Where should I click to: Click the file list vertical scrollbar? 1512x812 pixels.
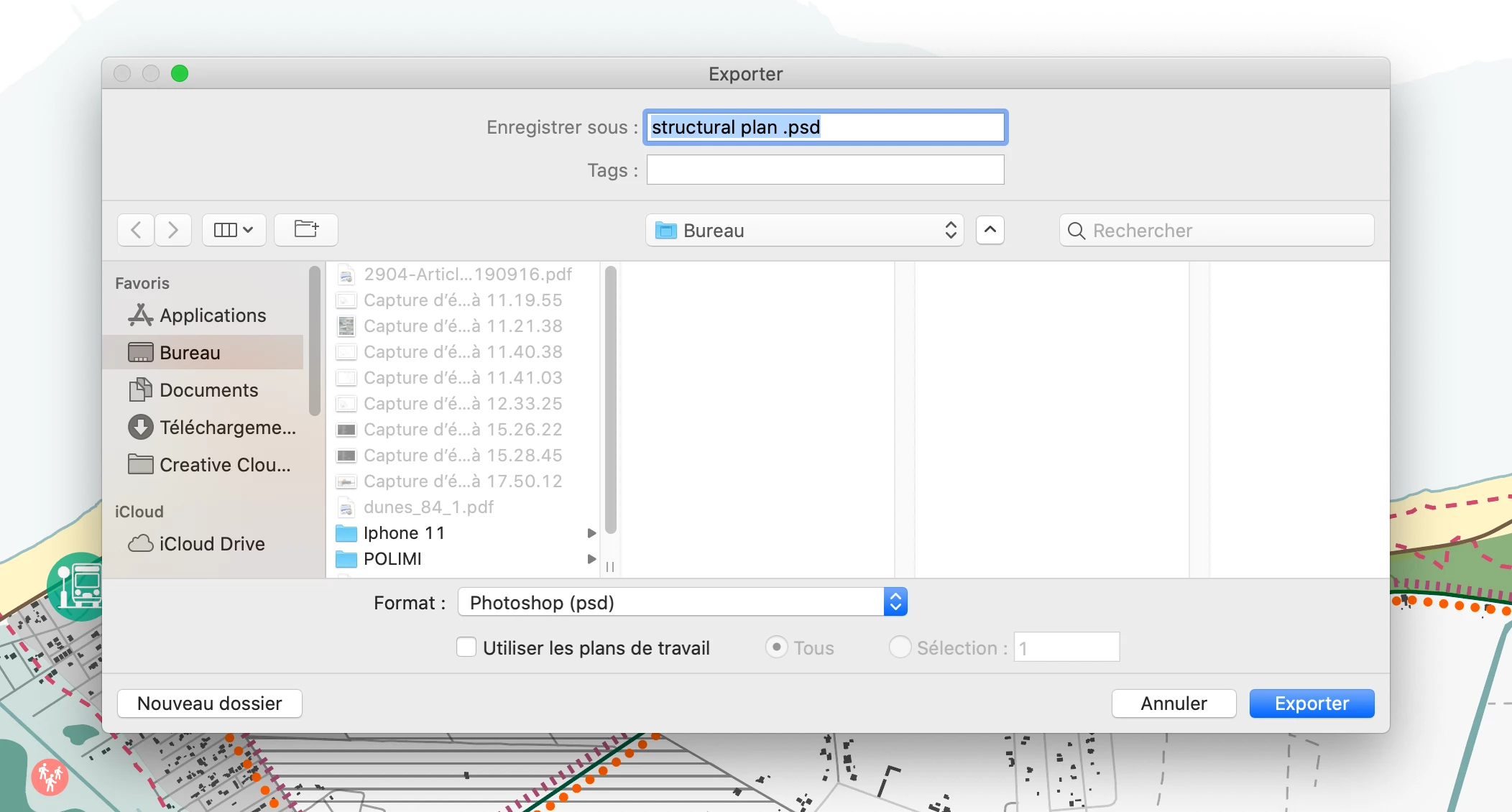(x=611, y=400)
